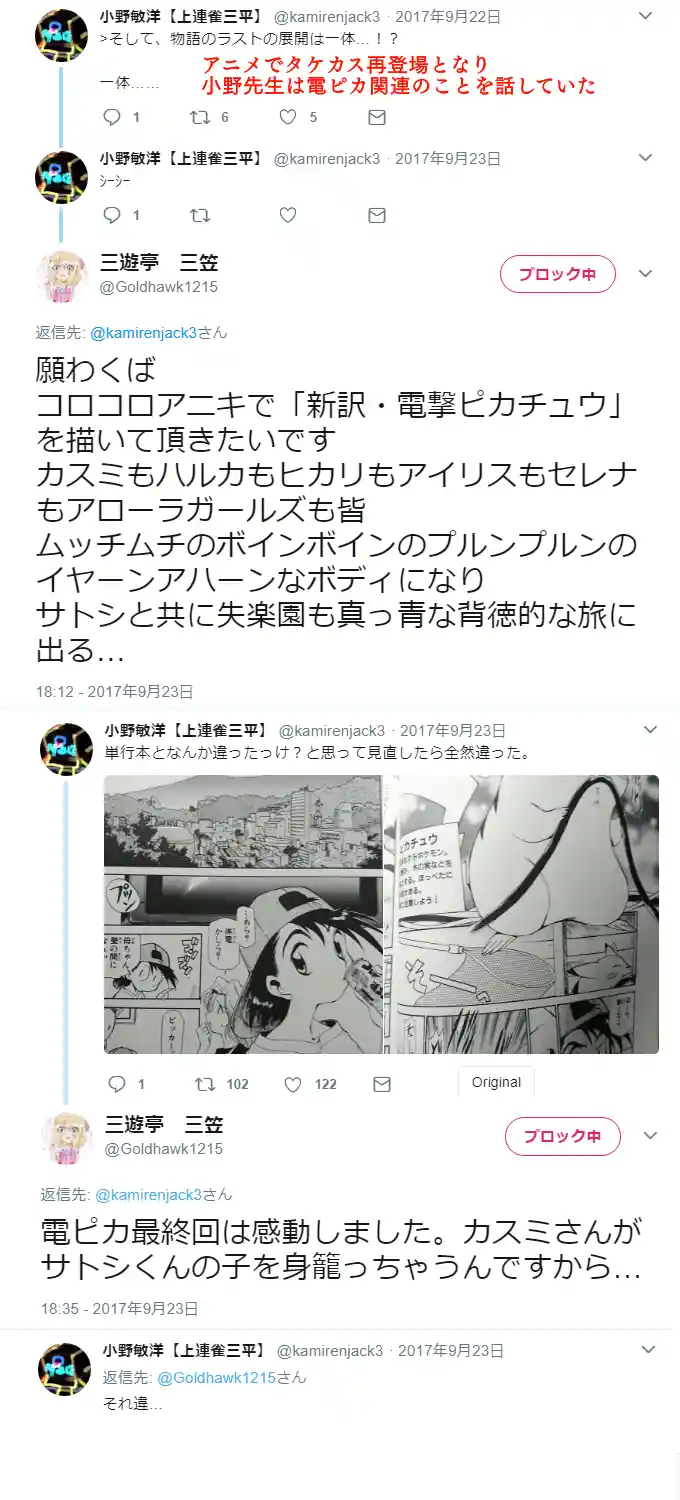This screenshot has width=680, height=1500.
Task: Expand chevron menu on the 9月22日 tweet
Action: click(646, 16)
